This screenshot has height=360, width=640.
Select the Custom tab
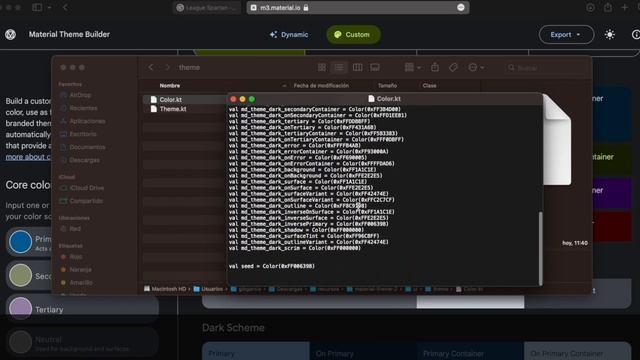tap(353, 35)
